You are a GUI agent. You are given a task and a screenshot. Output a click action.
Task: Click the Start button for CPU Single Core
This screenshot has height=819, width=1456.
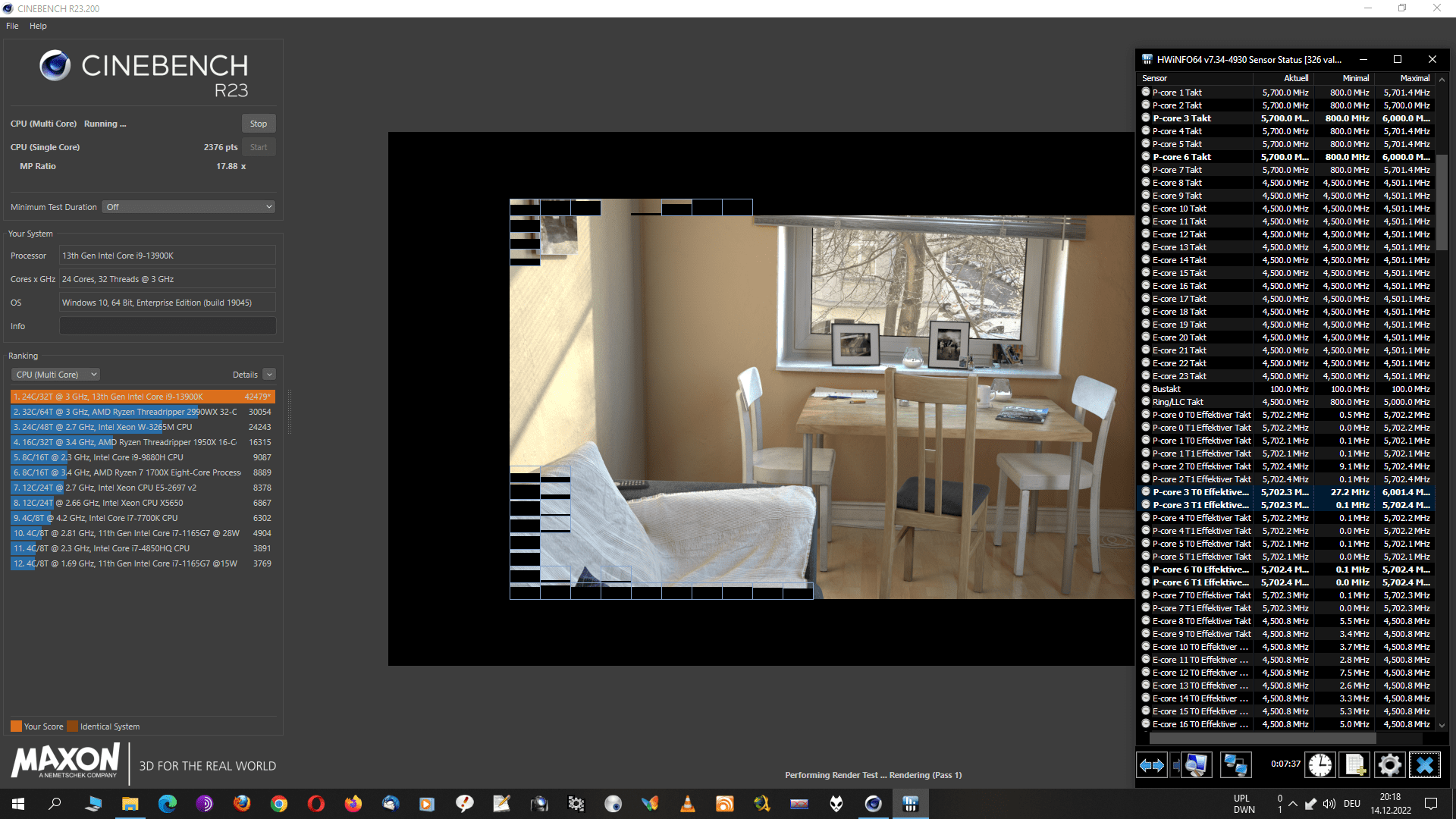click(259, 147)
